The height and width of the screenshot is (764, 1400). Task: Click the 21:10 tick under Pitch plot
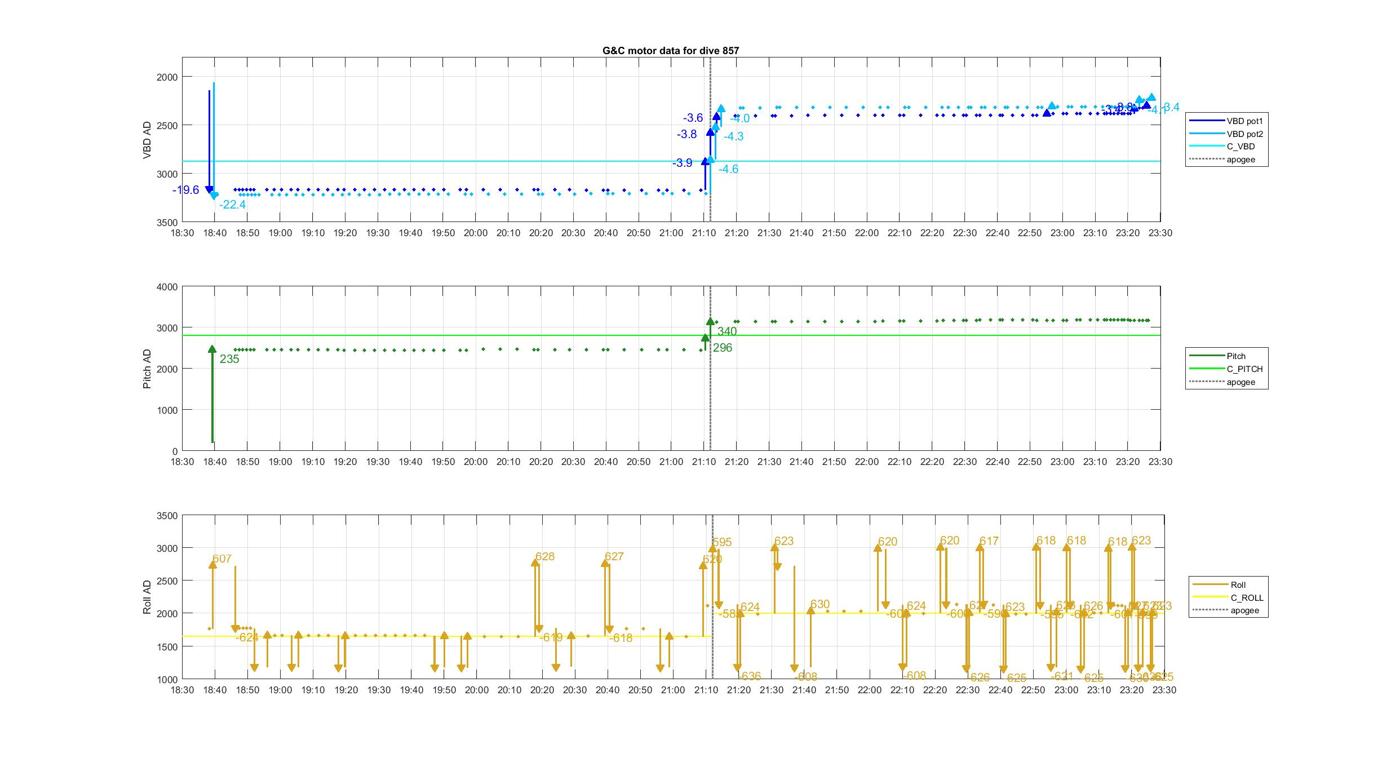click(704, 462)
